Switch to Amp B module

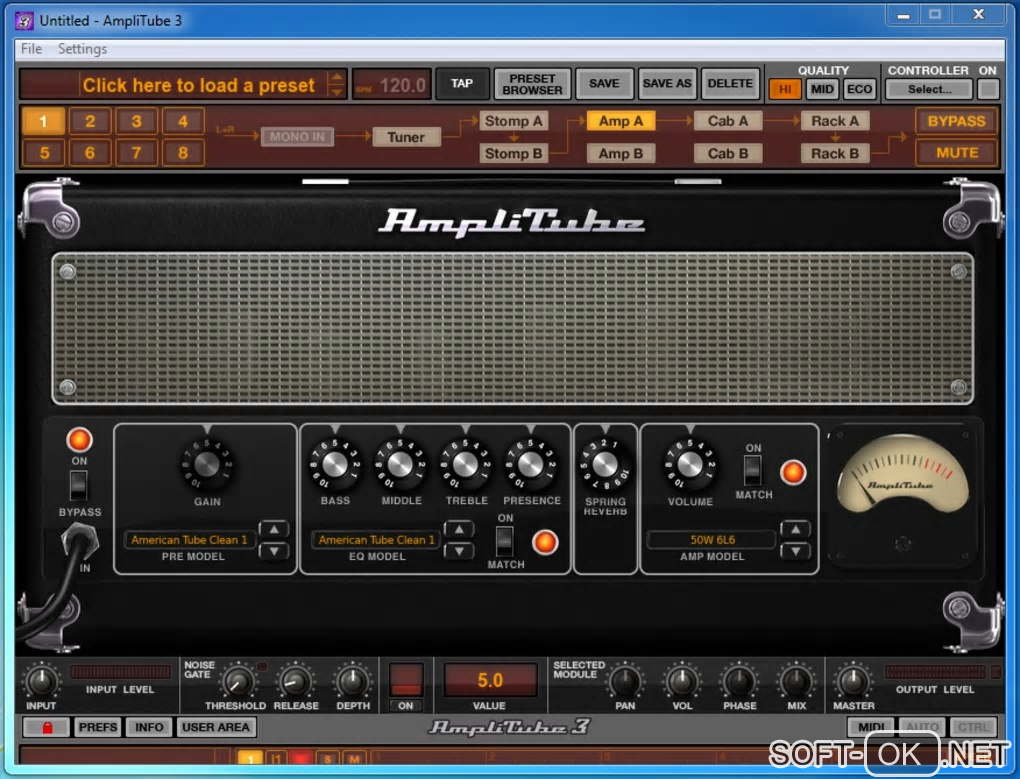pyautogui.click(x=621, y=153)
